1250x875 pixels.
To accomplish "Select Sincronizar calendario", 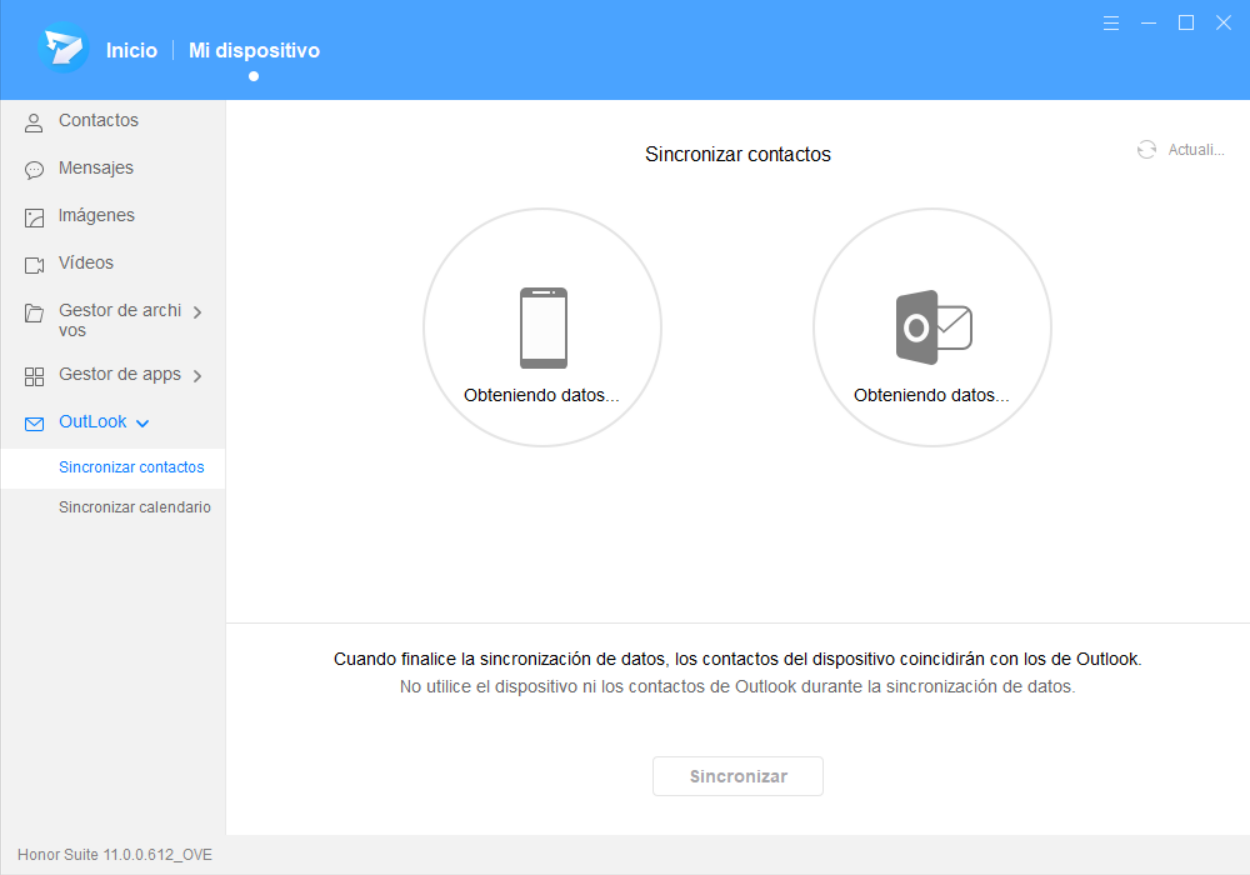I will 134,507.
